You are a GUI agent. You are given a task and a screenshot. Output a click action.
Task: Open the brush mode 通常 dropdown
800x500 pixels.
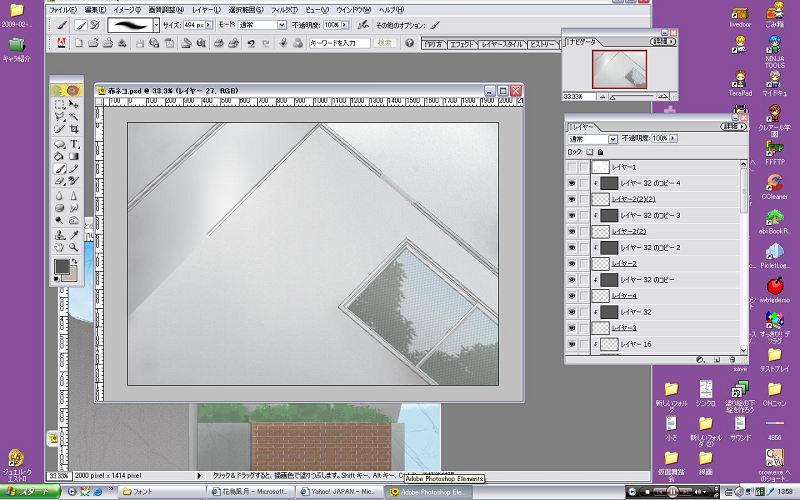click(x=281, y=25)
